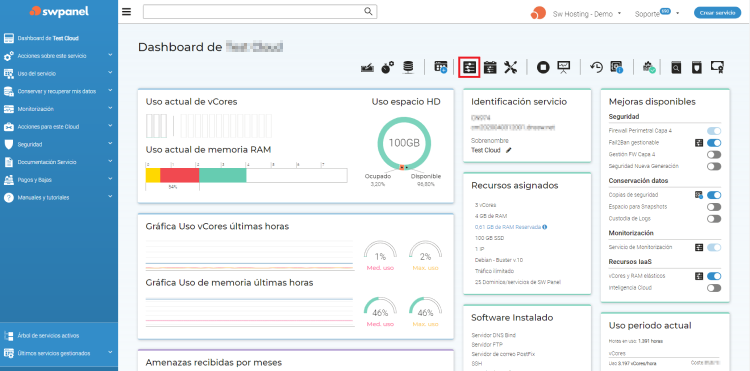This screenshot has height=371, width=750.
Task: Open Árbol de servicios activos
Action: (59, 336)
